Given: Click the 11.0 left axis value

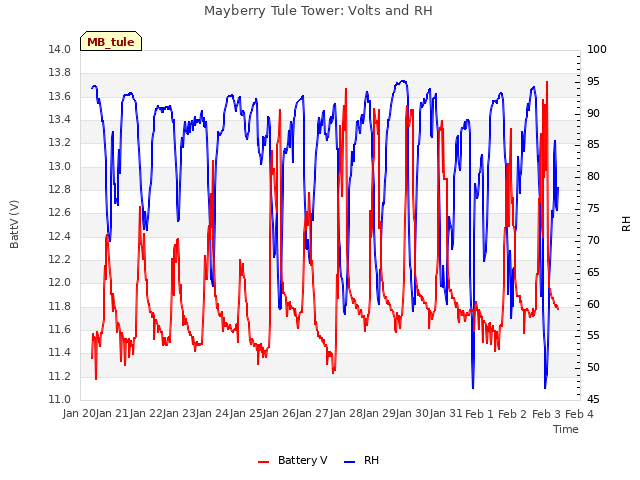Looking at the screenshot, I should [x=60, y=400].
